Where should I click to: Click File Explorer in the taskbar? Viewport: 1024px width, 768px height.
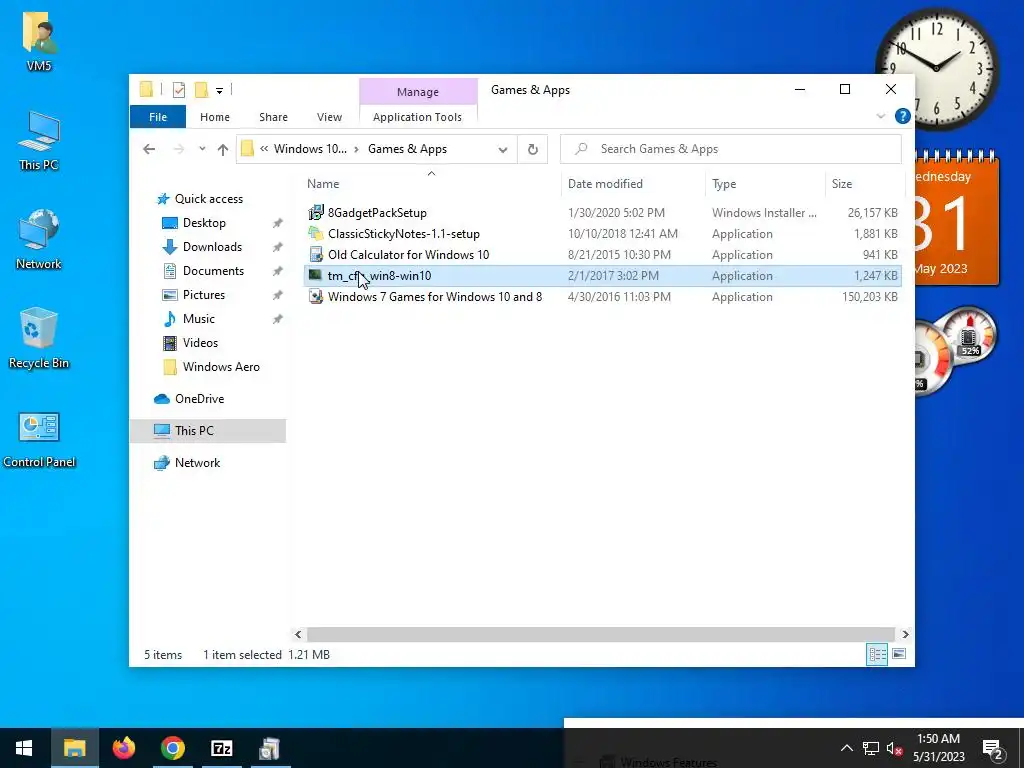74,748
